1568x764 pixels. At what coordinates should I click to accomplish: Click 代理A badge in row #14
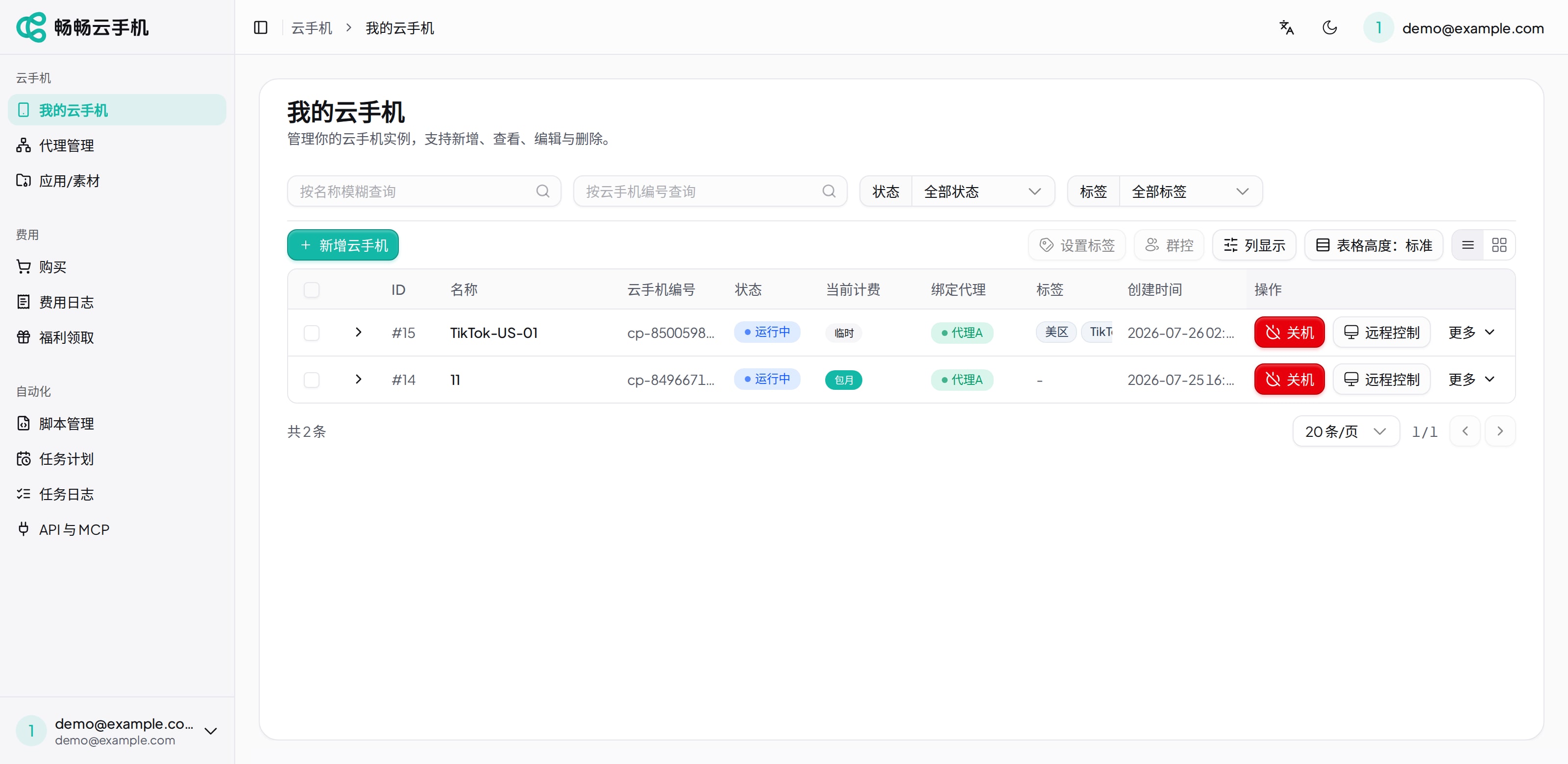[x=962, y=380]
